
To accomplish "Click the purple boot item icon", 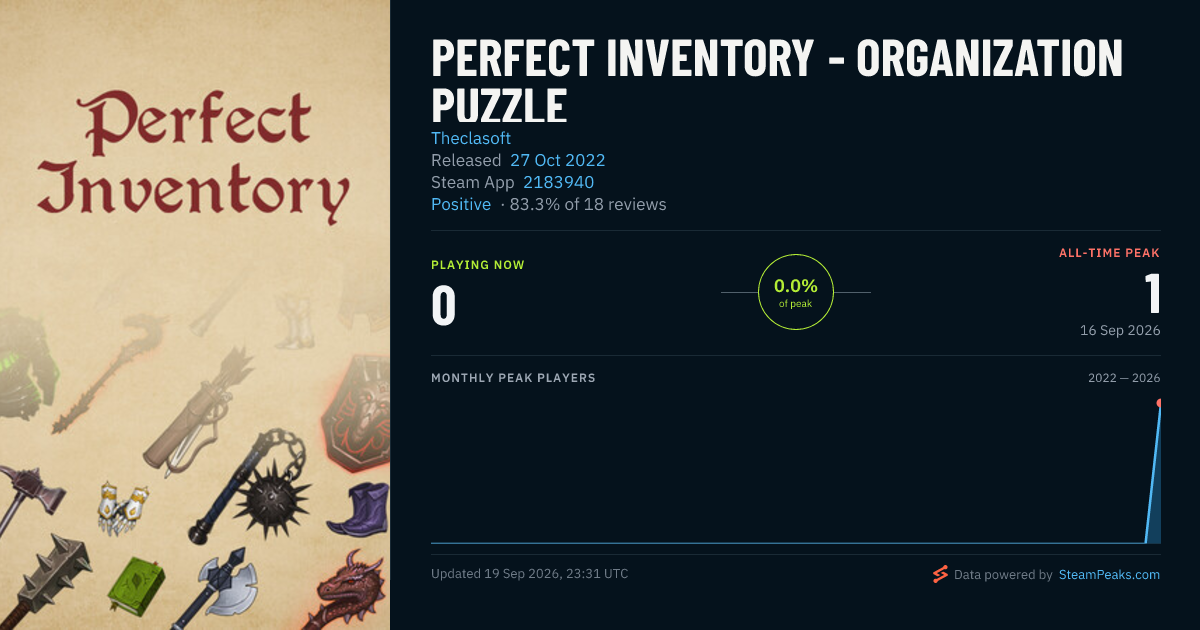I will (x=358, y=509).
